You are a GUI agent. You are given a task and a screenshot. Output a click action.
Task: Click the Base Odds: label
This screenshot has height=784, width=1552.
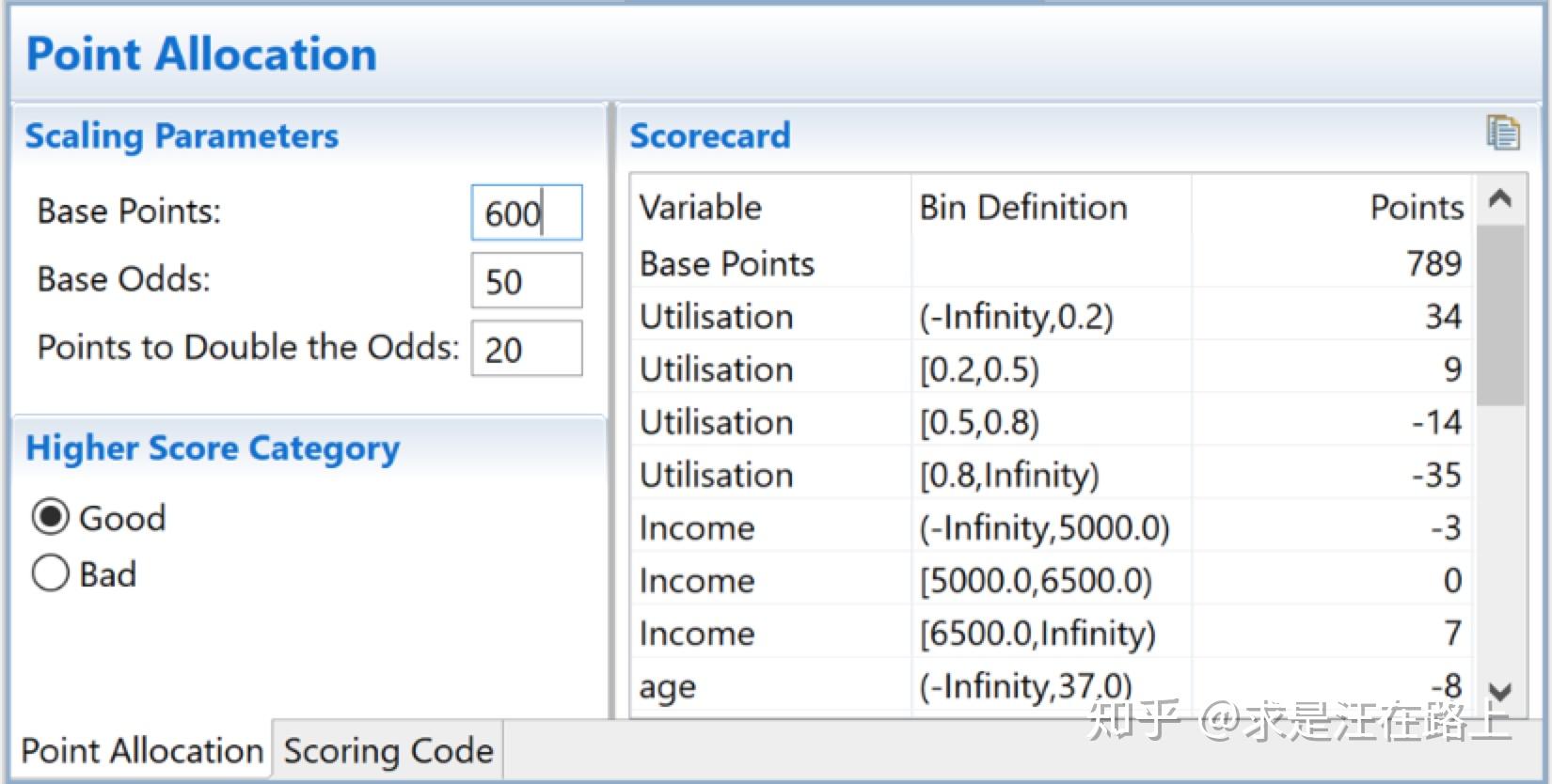point(124,279)
